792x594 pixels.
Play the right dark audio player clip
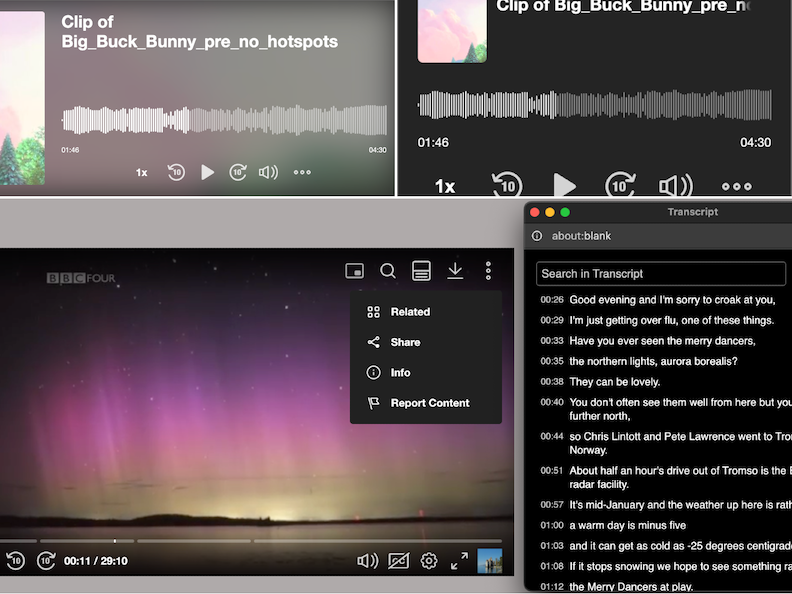coord(564,185)
